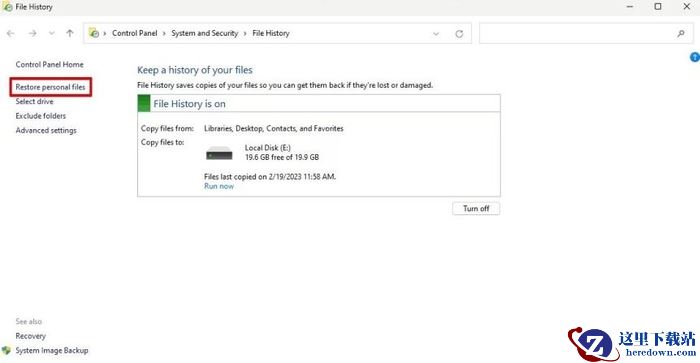The height and width of the screenshot is (363, 700).
Task: Expand chevron after System and Security
Action: point(245,33)
